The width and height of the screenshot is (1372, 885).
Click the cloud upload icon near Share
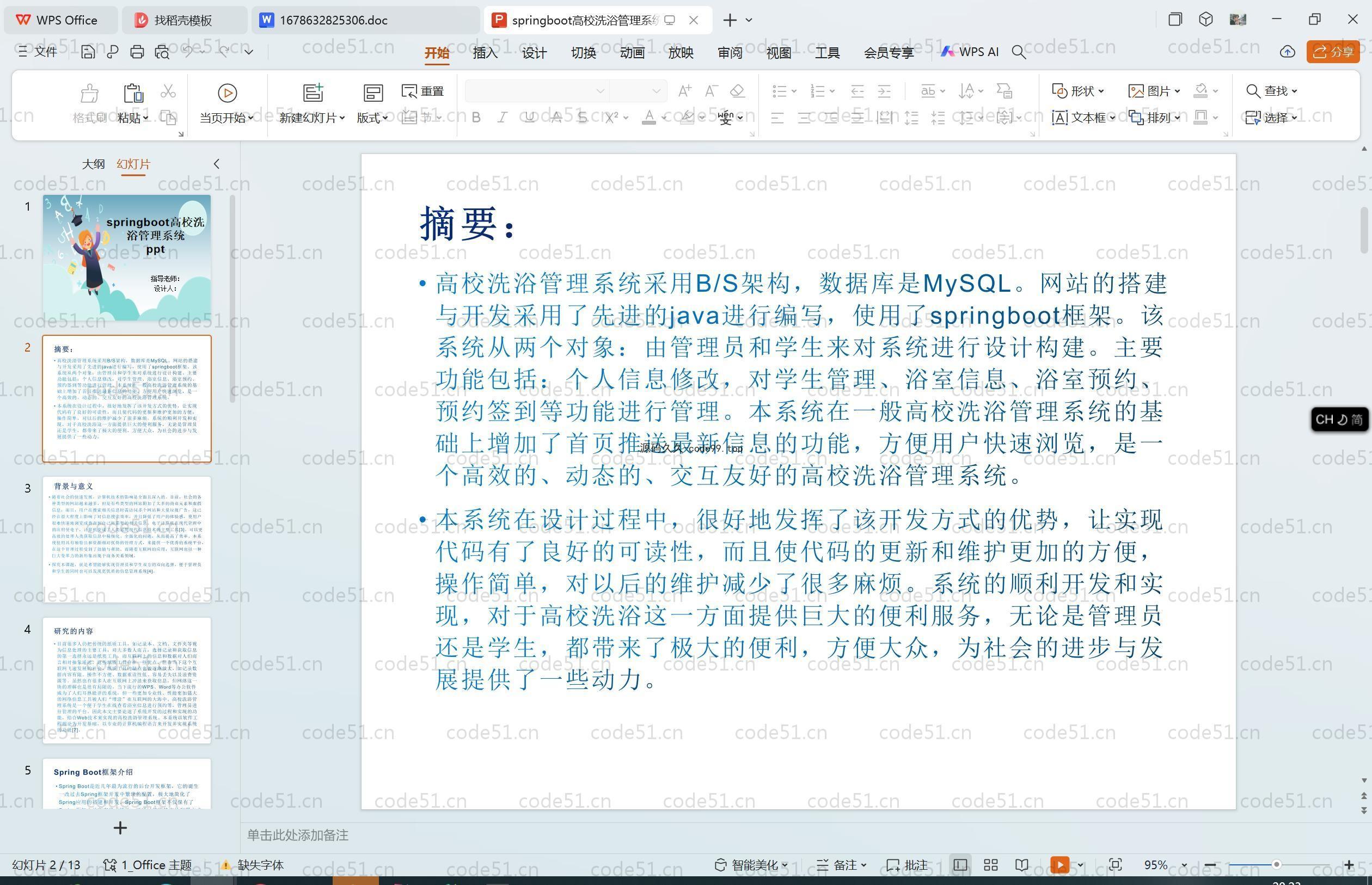coord(1288,52)
